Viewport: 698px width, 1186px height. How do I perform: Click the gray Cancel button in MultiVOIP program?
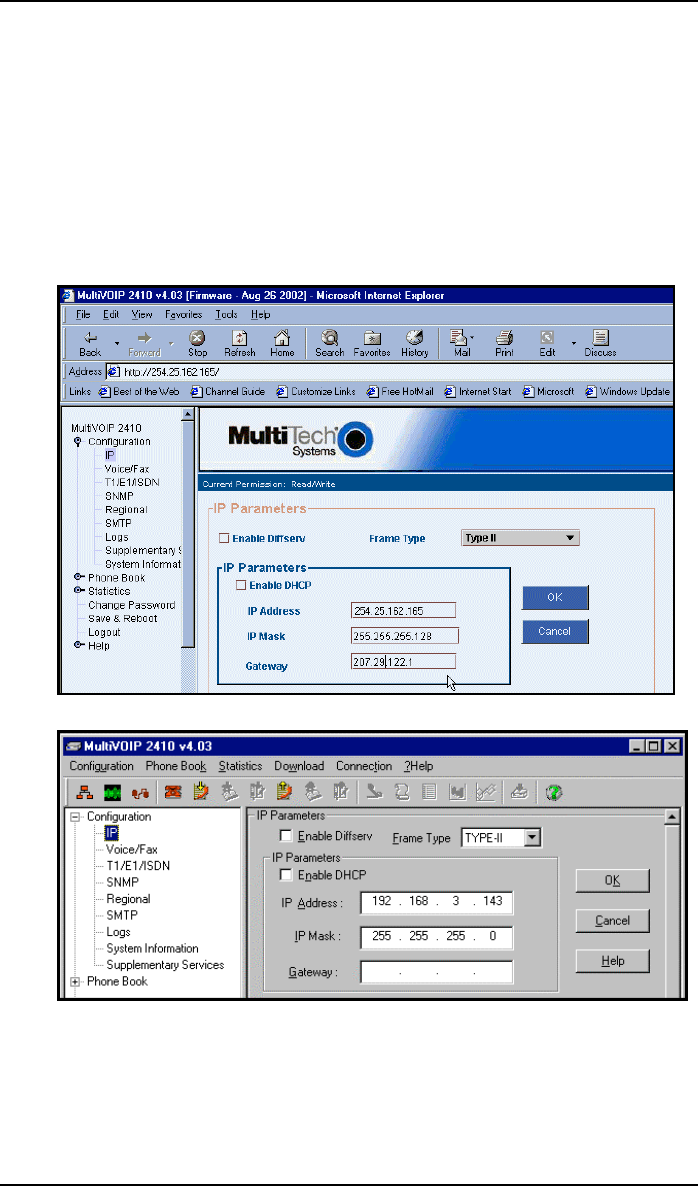[613, 921]
